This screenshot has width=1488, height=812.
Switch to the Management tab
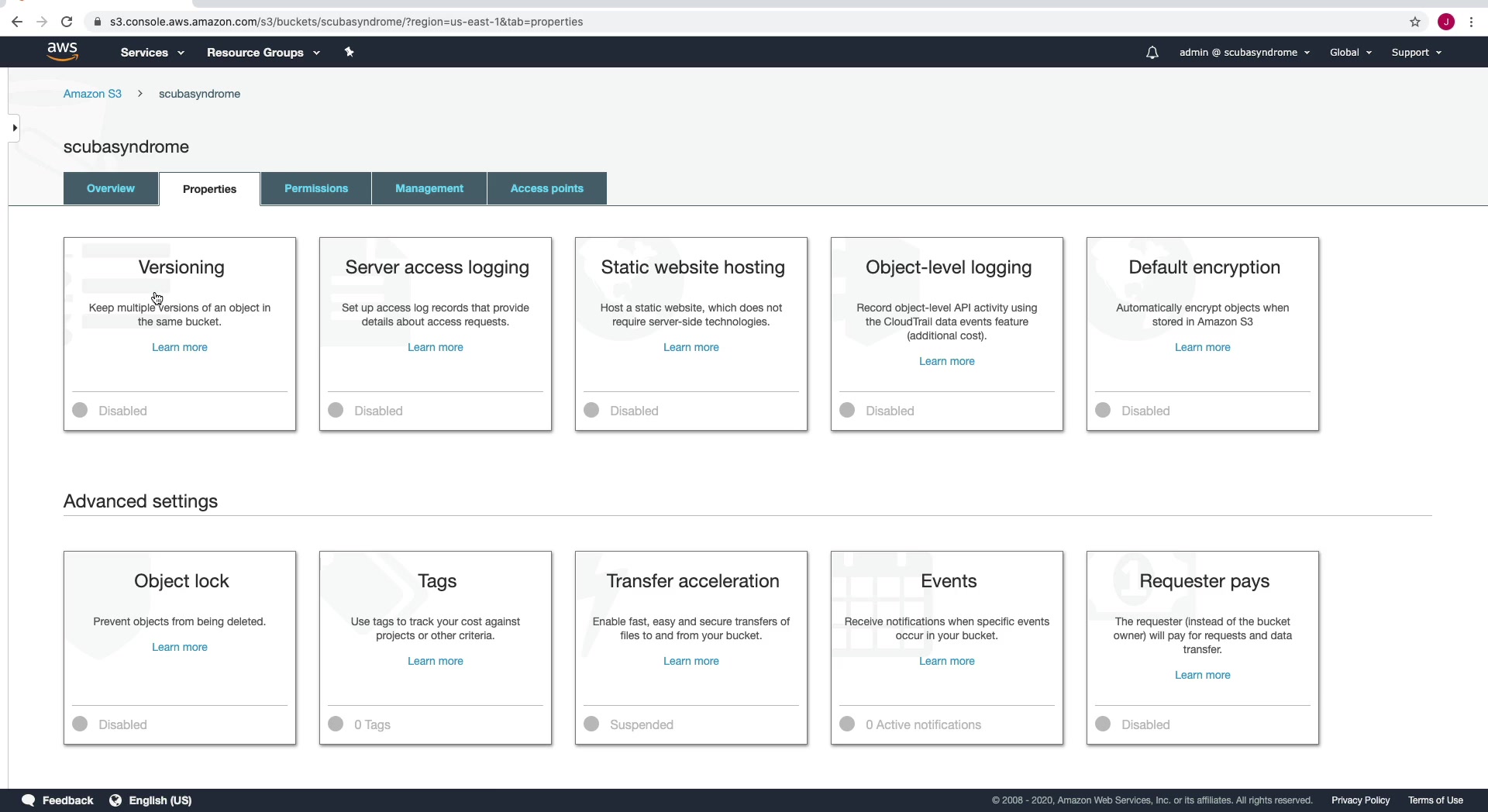click(429, 188)
